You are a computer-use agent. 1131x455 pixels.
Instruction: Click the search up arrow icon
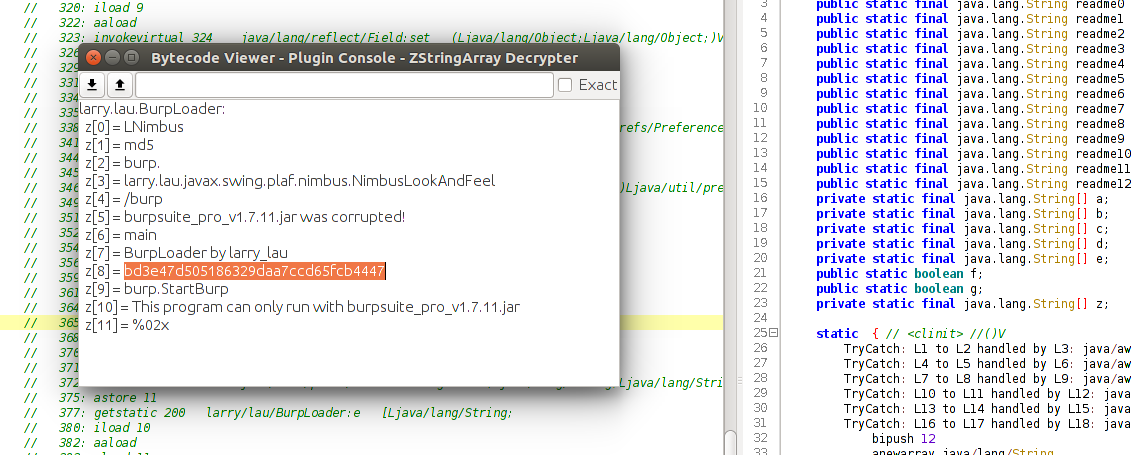[x=120, y=85]
